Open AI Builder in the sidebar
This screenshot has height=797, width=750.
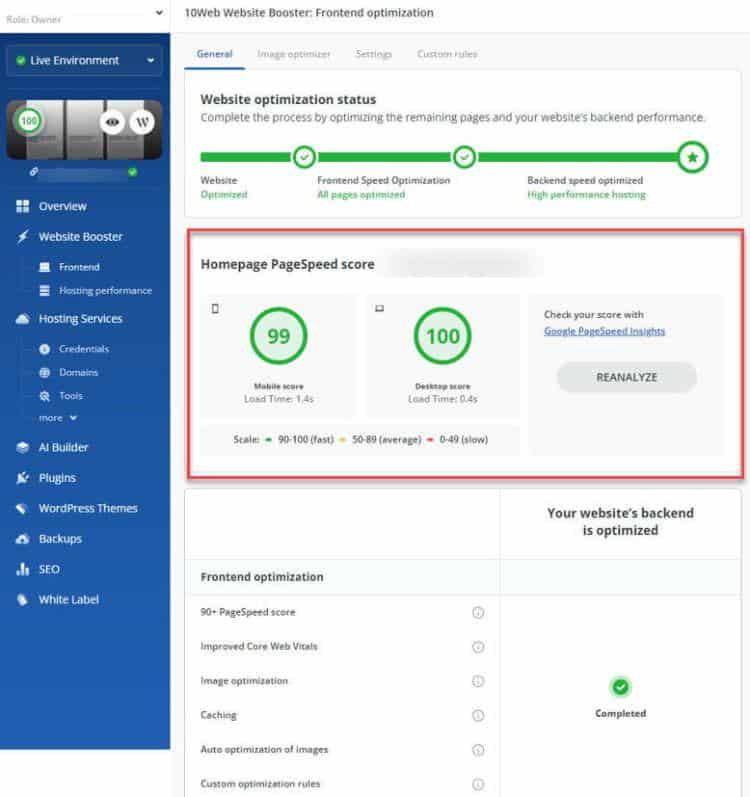(64, 448)
